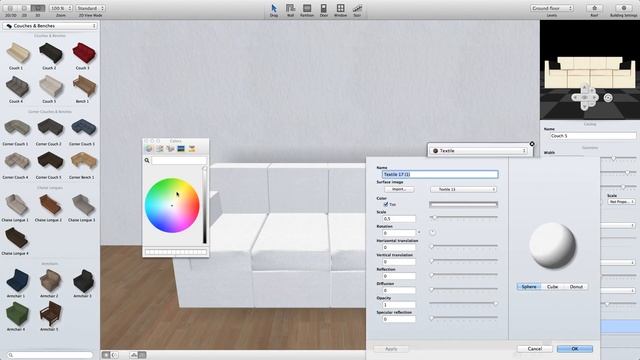Confirm material with OK
640x360 pixels.
point(575,349)
